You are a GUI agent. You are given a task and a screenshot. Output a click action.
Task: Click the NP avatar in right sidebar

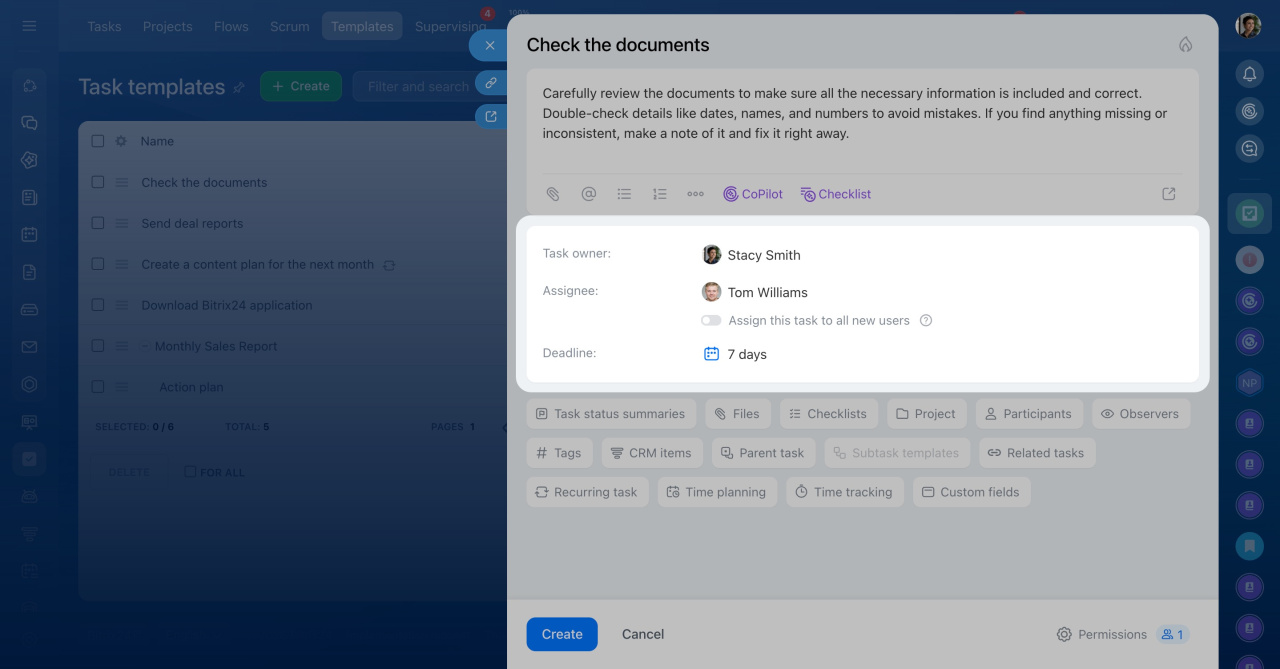tap(1249, 383)
